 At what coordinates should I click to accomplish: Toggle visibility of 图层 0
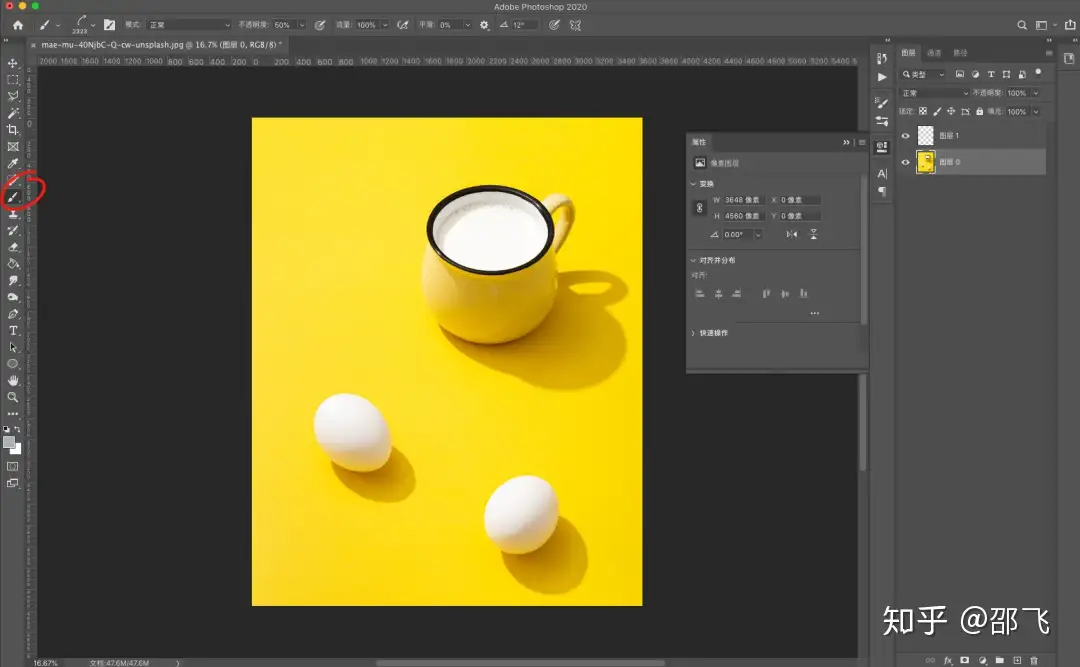pyautogui.click(x=906, y=162)
